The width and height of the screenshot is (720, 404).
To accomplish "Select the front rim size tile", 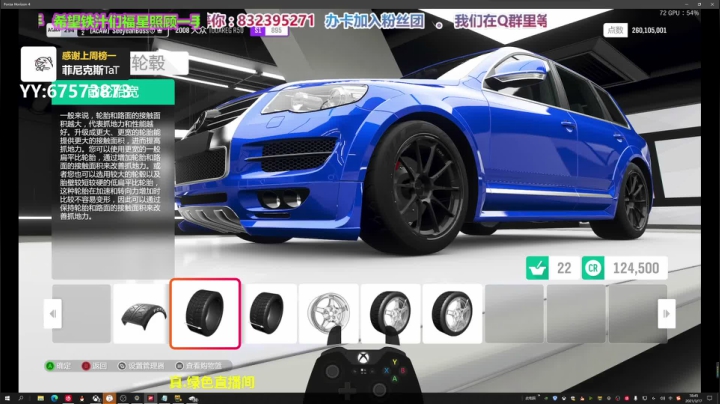I will [390, 314].
